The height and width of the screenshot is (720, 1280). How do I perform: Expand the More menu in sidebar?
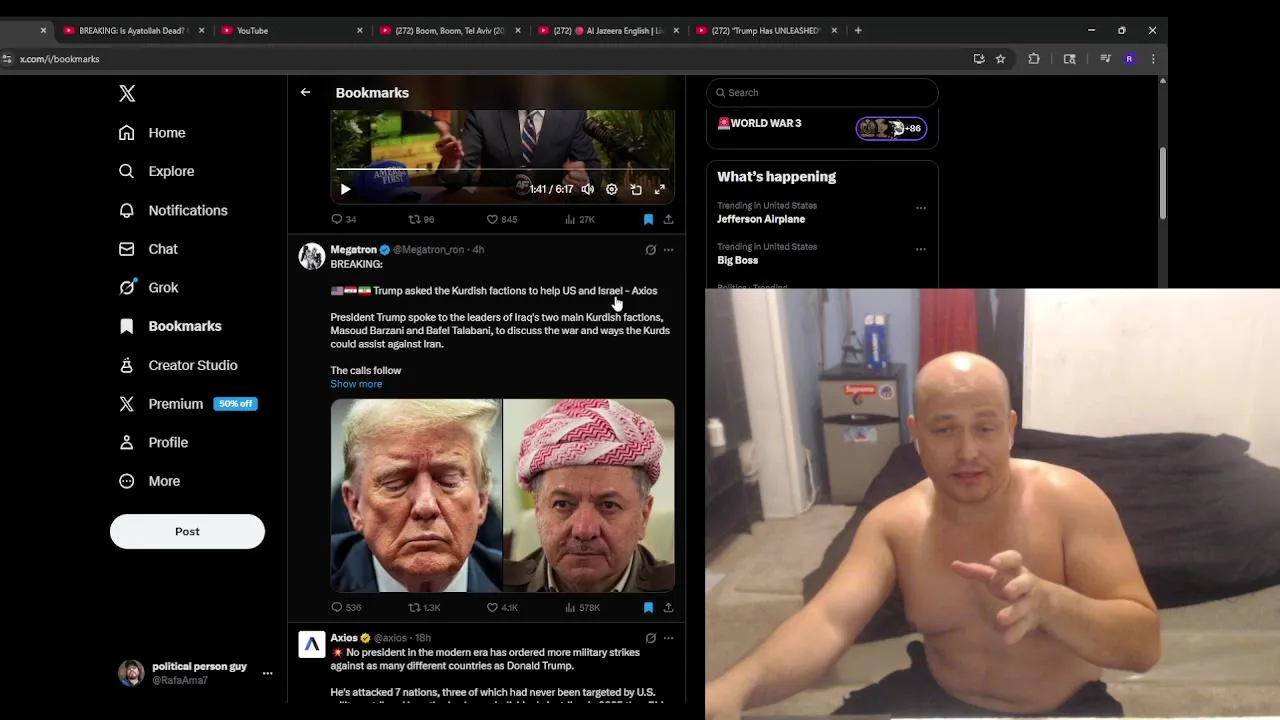tap(150, 481)
